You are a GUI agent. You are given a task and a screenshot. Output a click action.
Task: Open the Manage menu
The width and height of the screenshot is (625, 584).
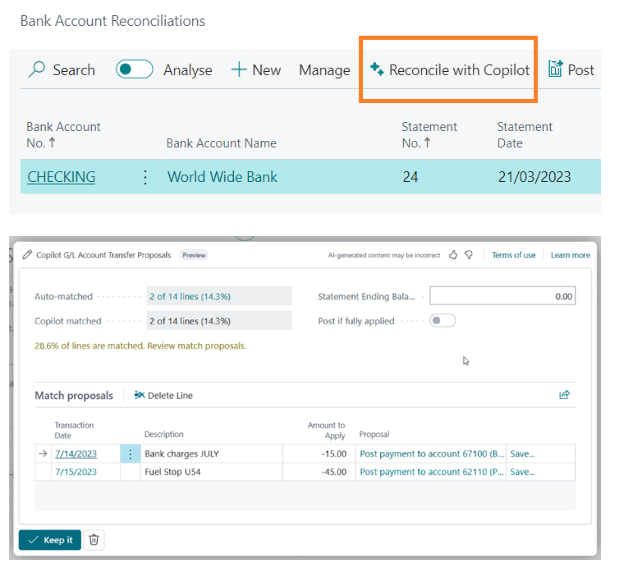(324, 70)
